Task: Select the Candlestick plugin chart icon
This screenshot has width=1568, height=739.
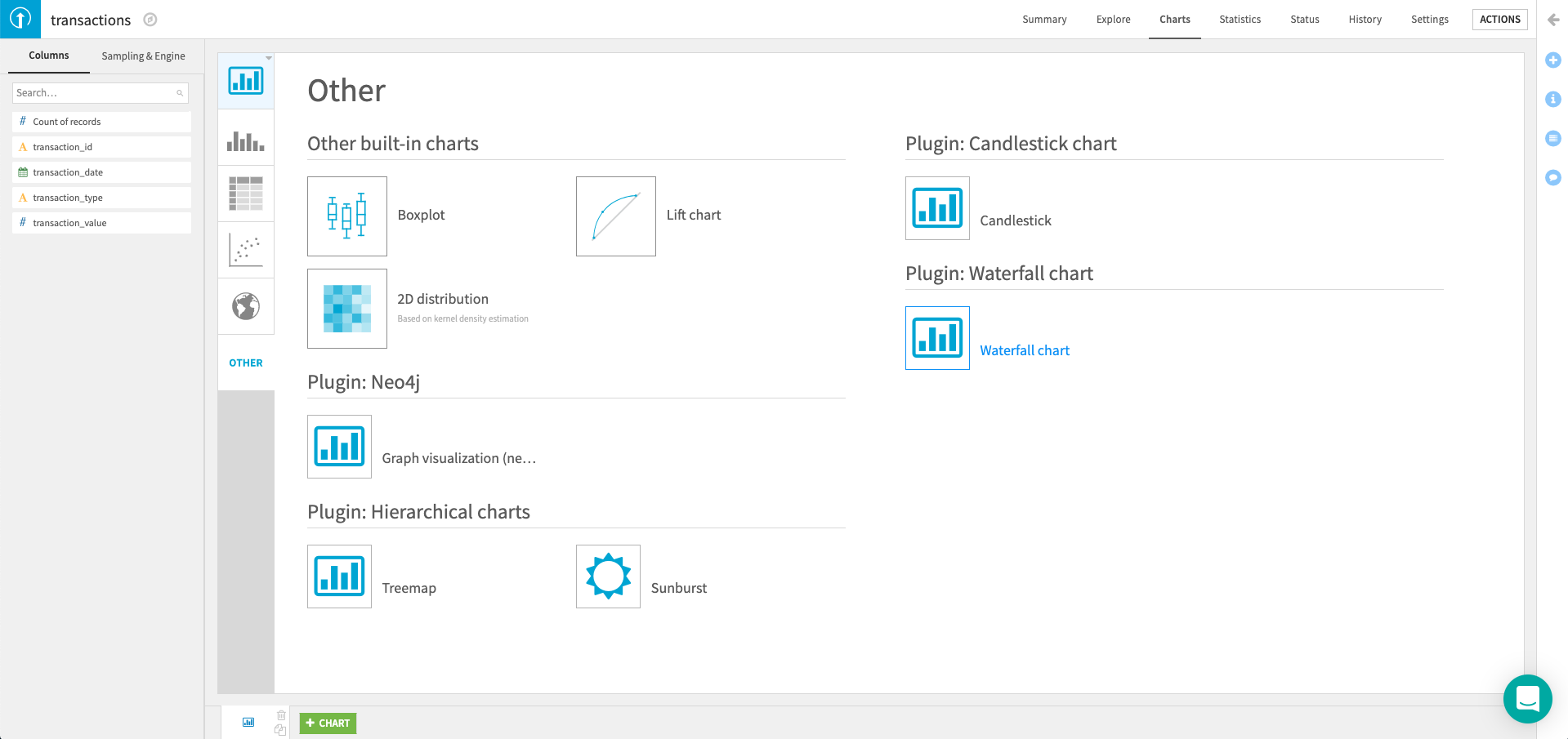Action: point(937,208)
